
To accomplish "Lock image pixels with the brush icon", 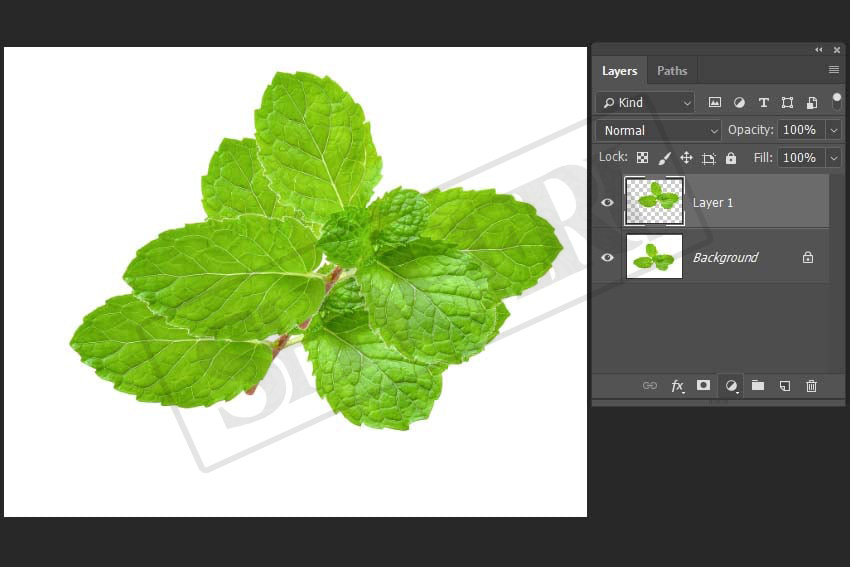I will point(664,158).
